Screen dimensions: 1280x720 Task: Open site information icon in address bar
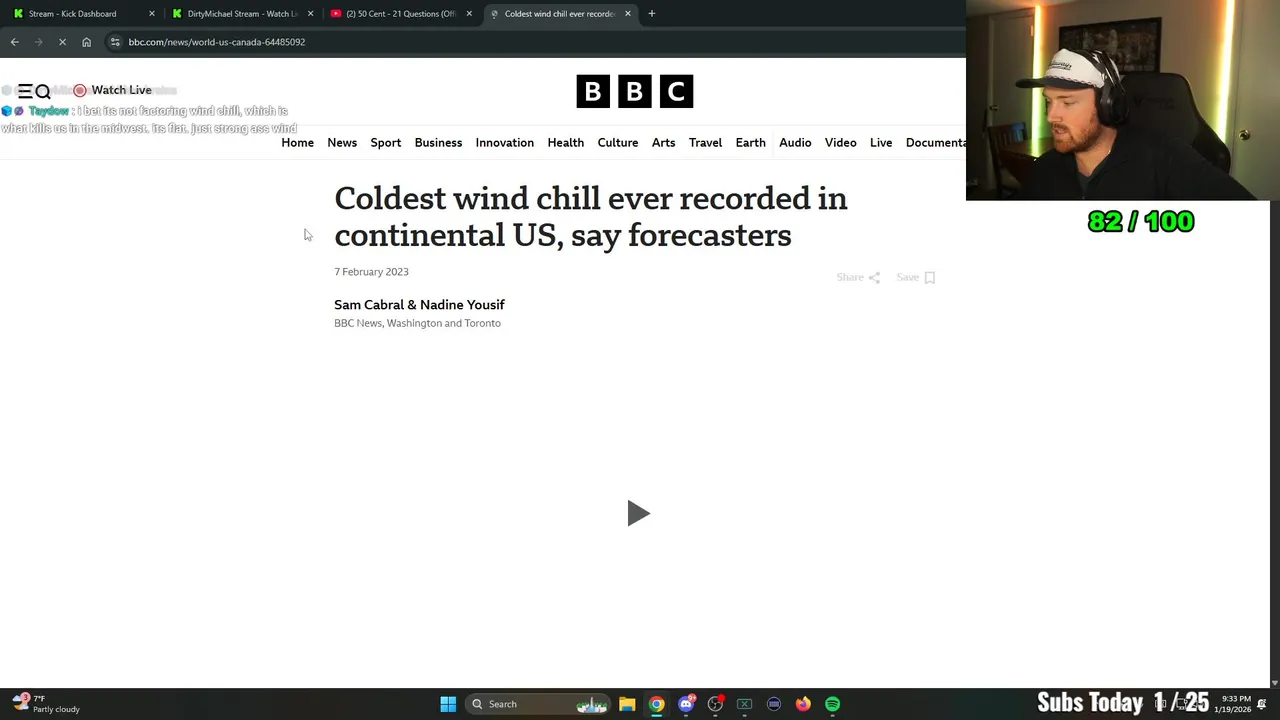[x=115, y=42]
